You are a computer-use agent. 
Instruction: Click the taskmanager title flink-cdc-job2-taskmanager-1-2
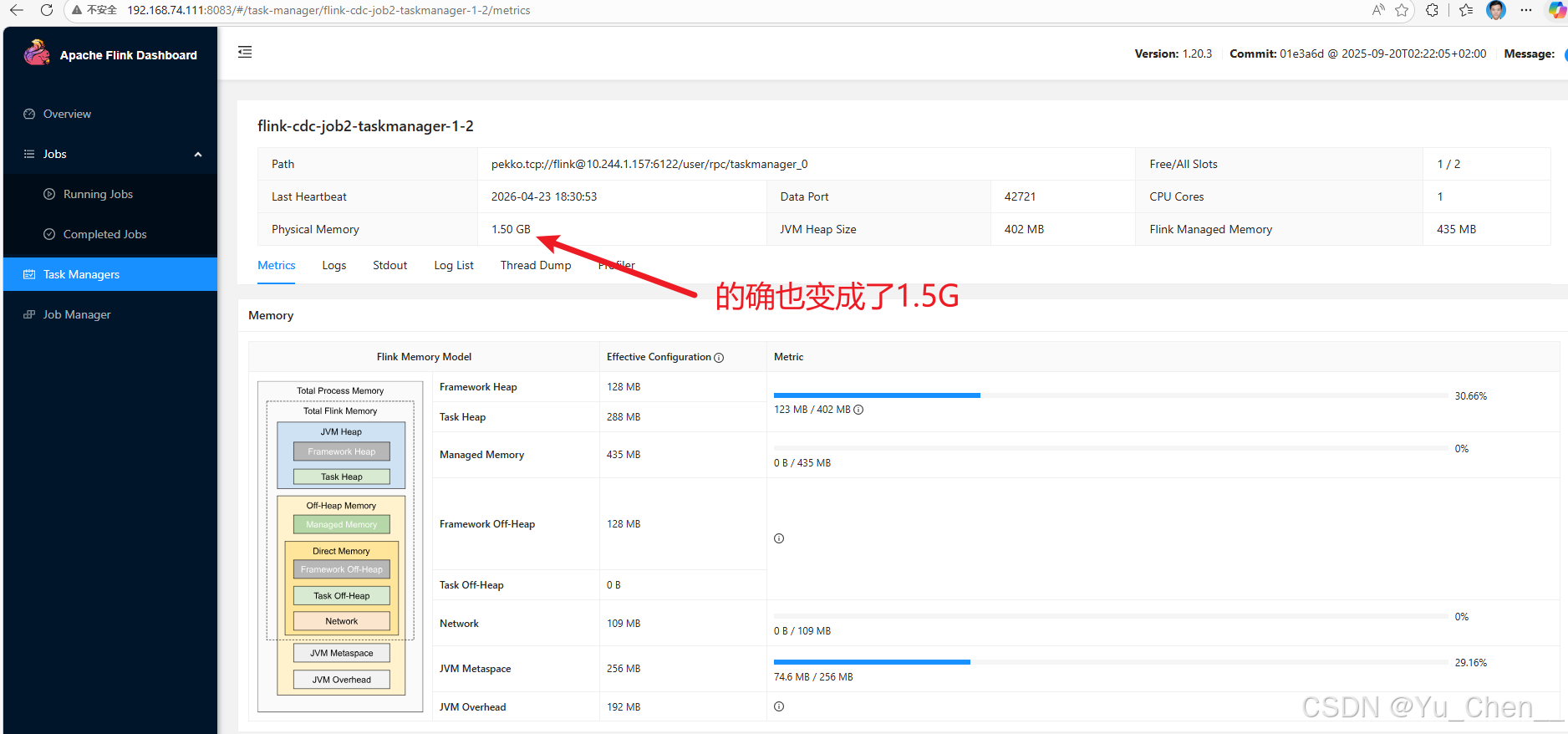(365, 126)
